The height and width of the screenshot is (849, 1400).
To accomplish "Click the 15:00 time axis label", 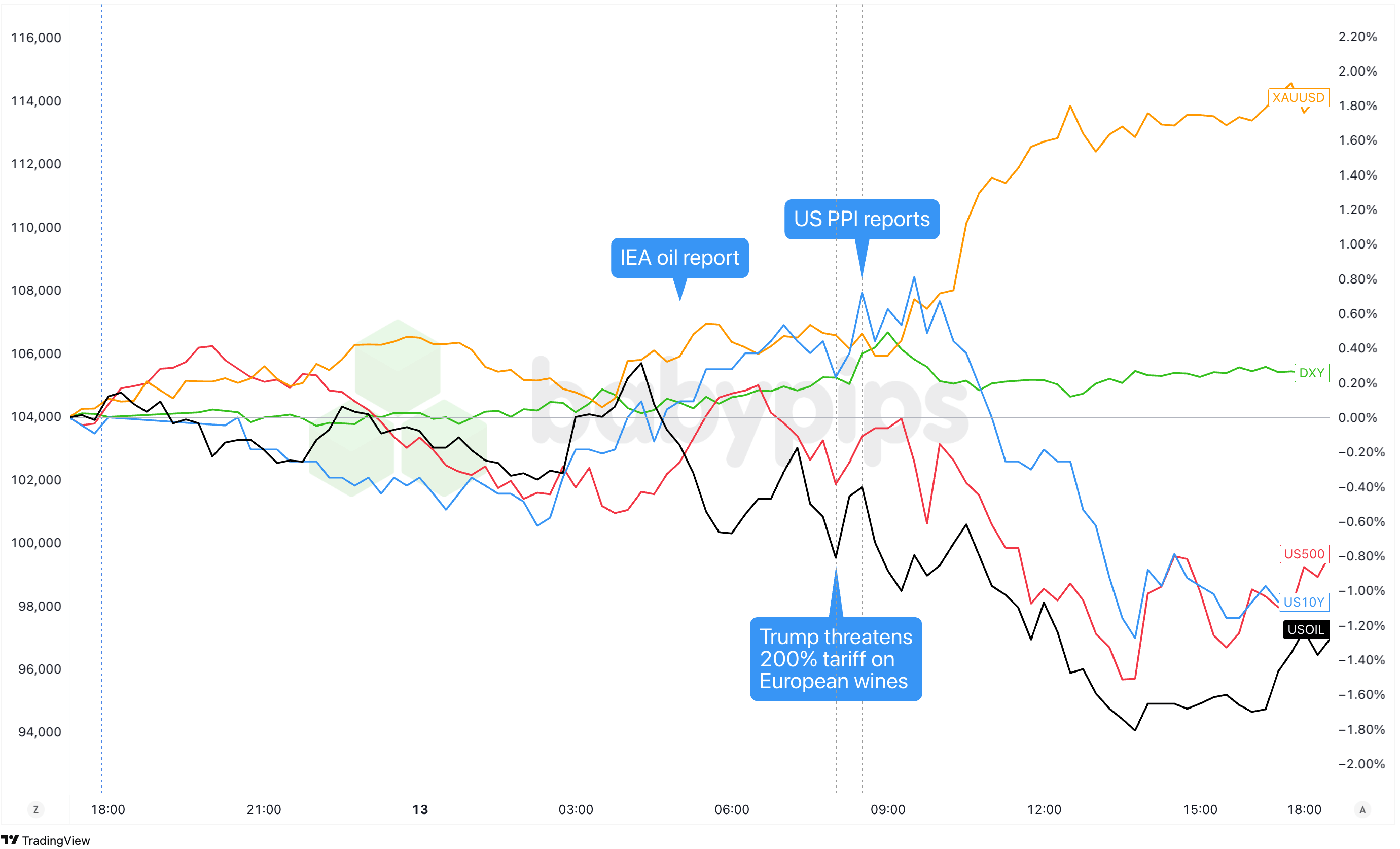I will tap(1200, 810).
